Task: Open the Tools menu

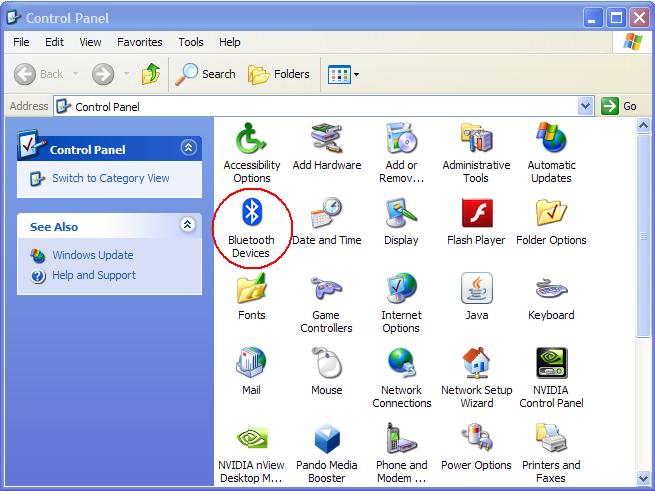Action: point(191,42)
